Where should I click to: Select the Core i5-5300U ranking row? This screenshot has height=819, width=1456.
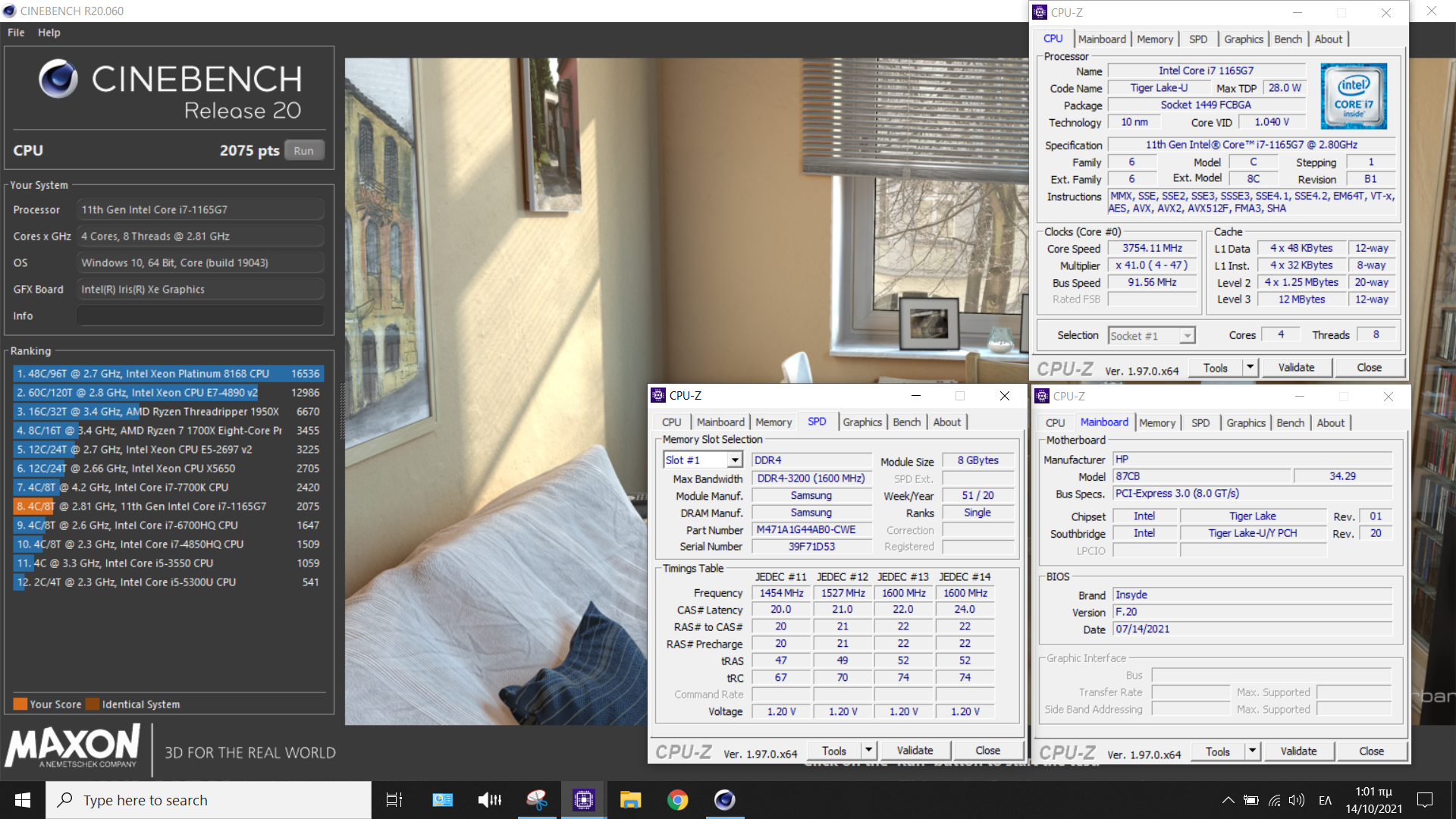click(x=168, y=582)
